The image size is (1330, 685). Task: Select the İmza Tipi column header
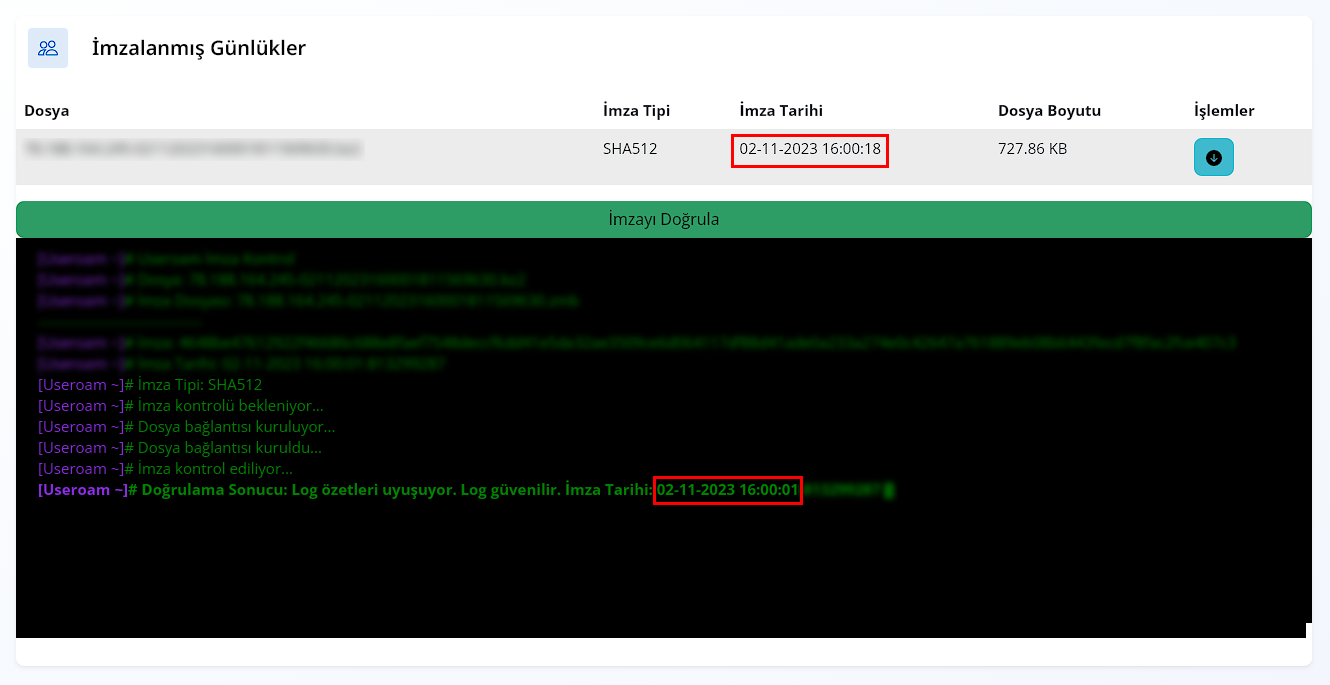636,111
